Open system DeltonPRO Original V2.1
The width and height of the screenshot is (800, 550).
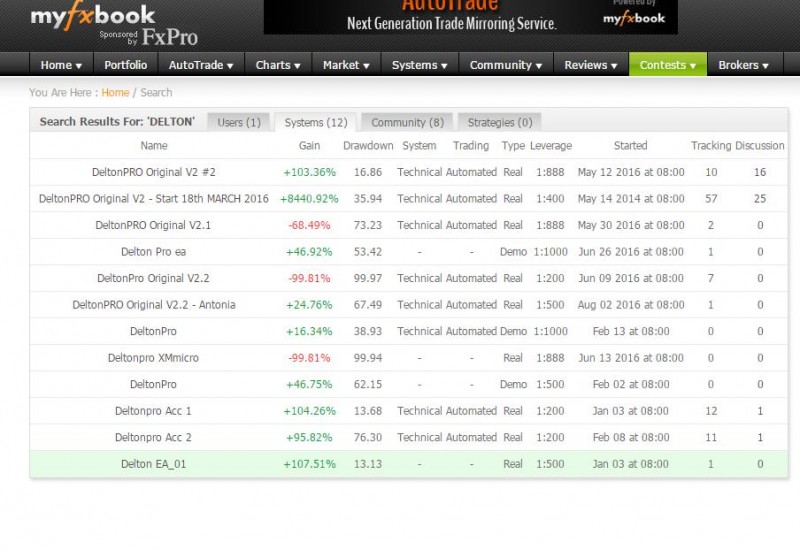[x=153, y=225]
